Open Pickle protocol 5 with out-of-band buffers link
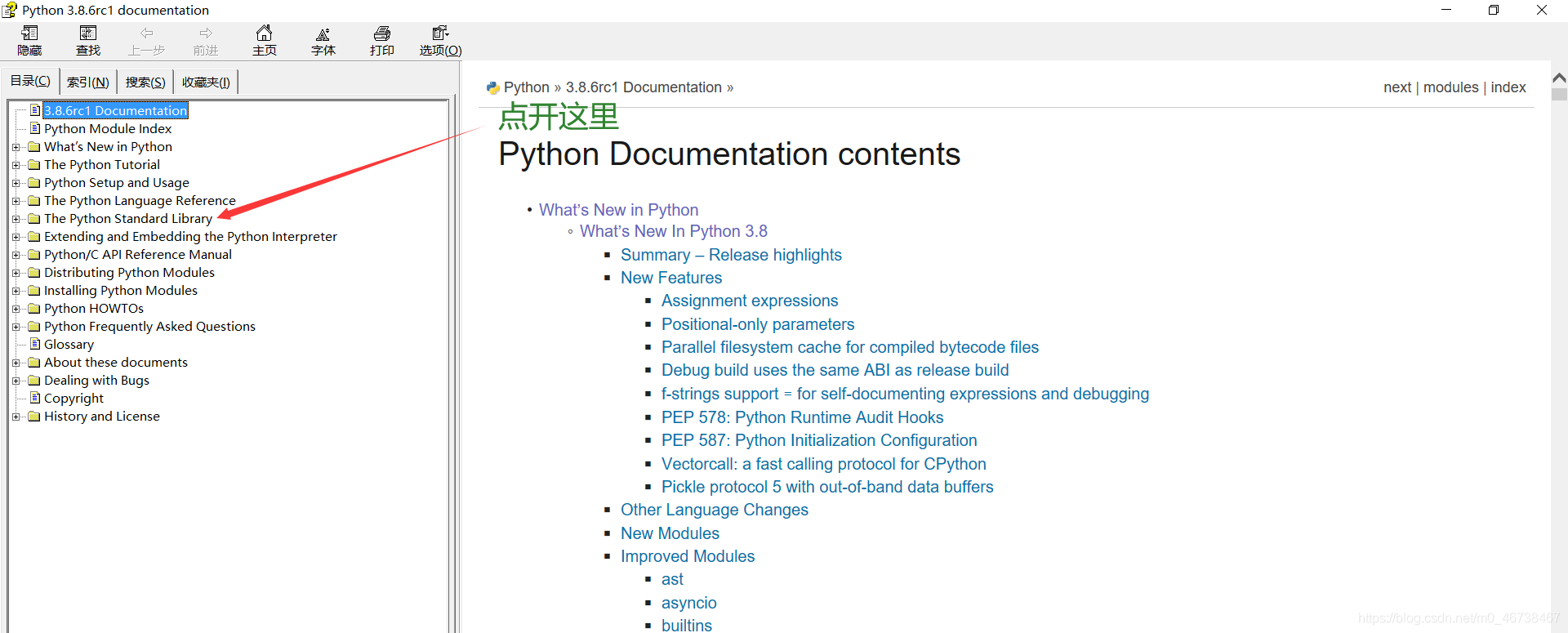 click(827, 487)
